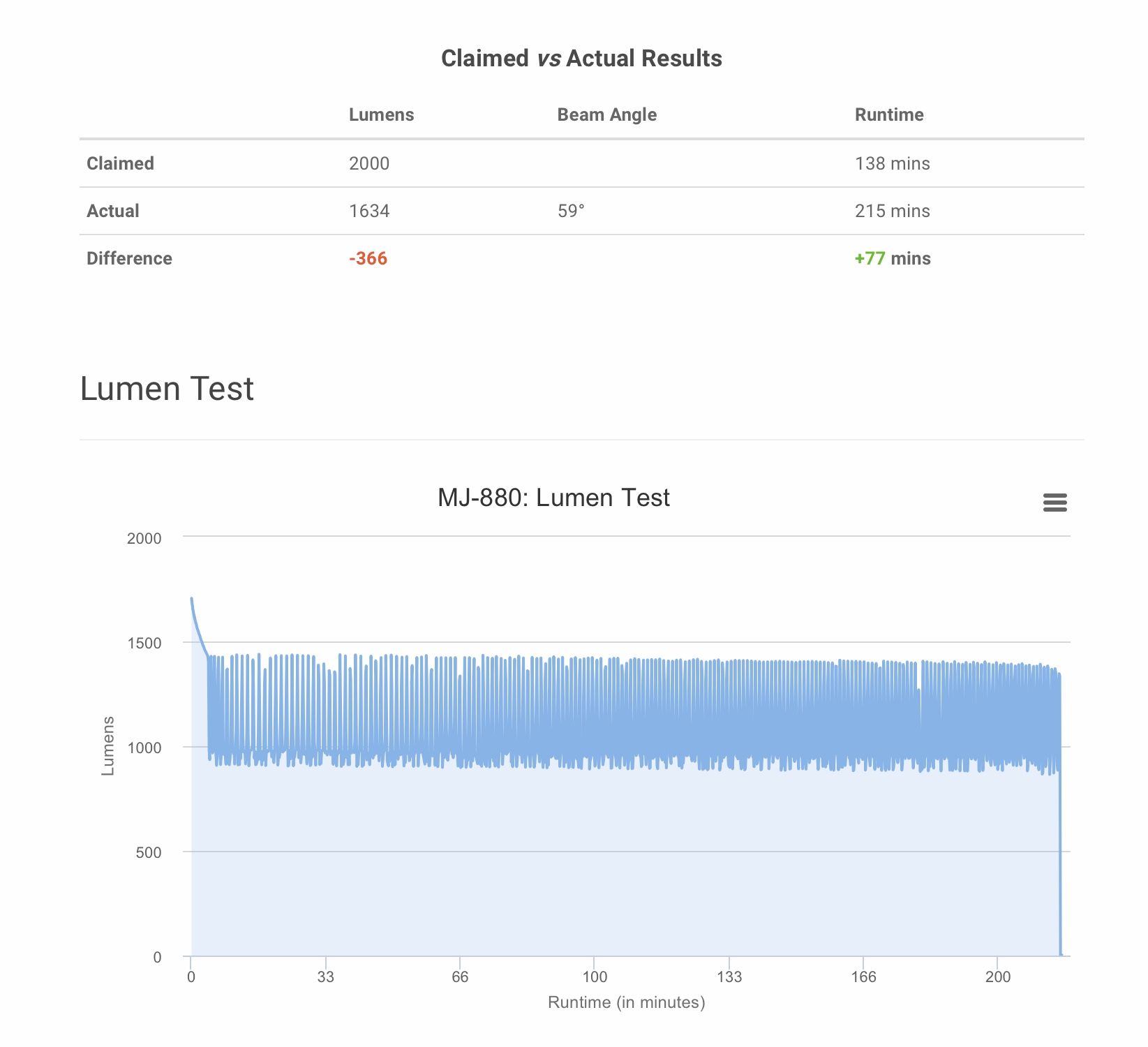The image size is (1148, 1047).
Task: Click the actual 215 mins runtime
Action: (892, 211)
